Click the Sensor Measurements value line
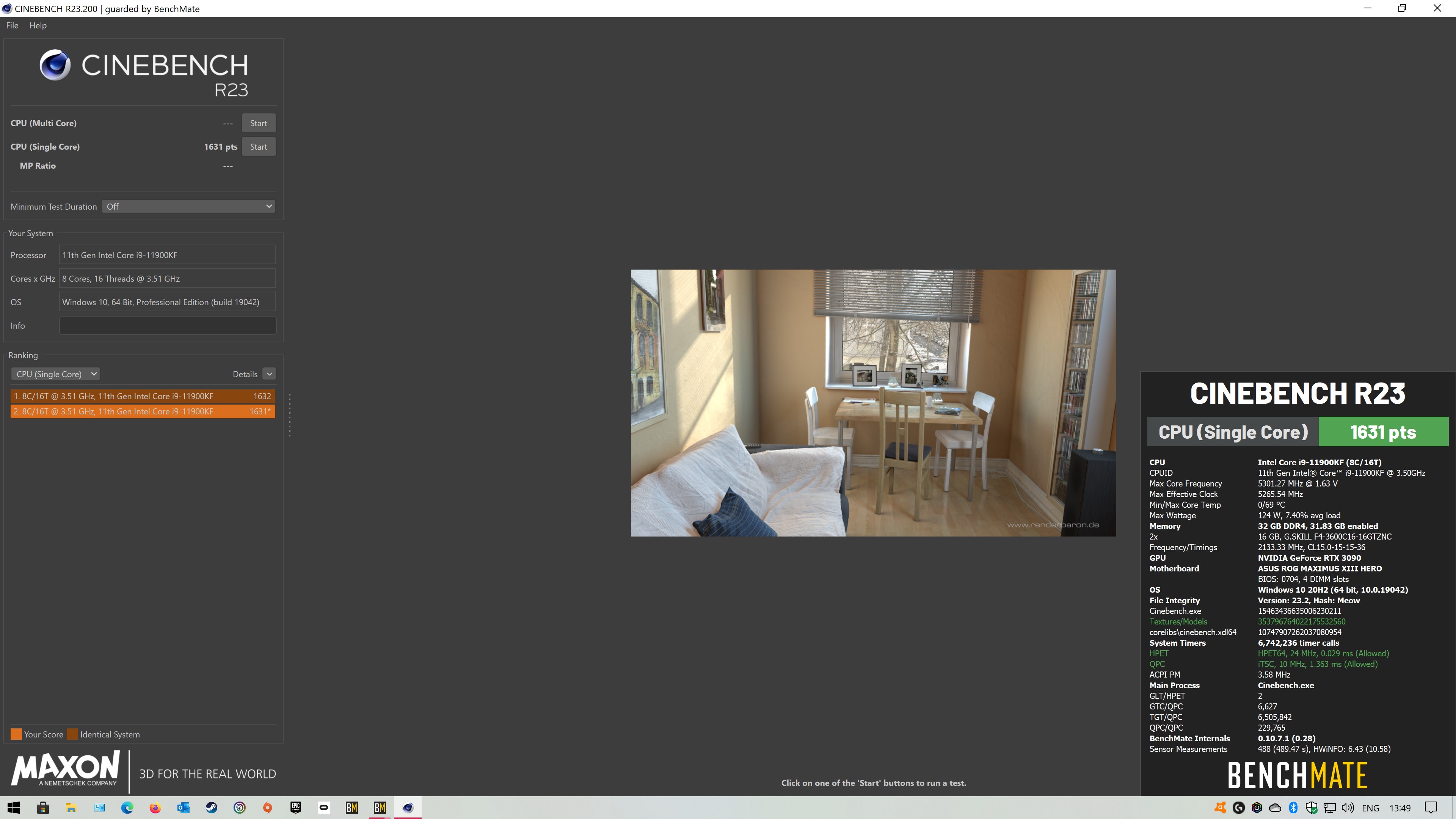 [1324, 749]
